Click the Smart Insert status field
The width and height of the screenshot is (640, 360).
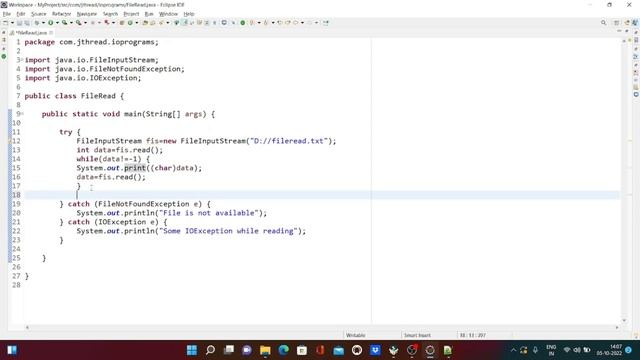[x=417, y=335]
